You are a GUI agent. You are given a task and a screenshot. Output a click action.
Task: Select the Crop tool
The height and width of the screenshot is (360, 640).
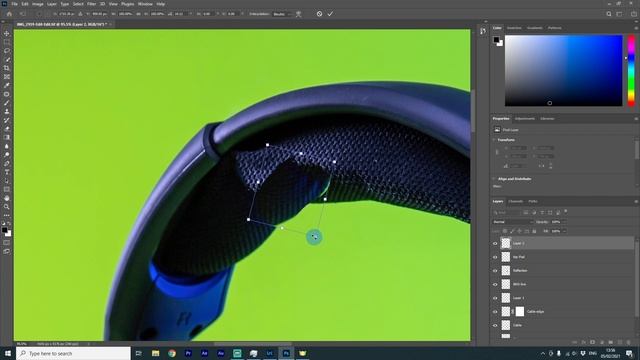7,68
